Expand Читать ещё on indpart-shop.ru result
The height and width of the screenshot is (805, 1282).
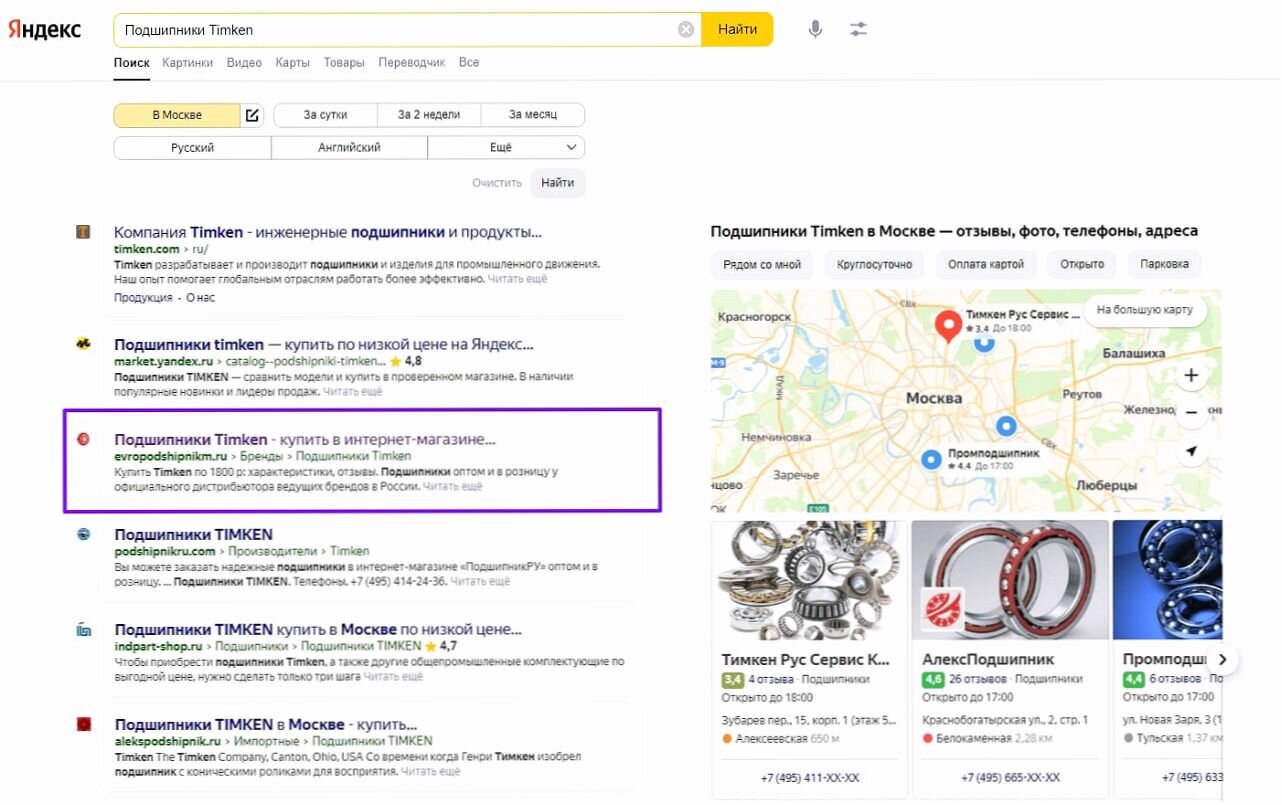[393, 677]
